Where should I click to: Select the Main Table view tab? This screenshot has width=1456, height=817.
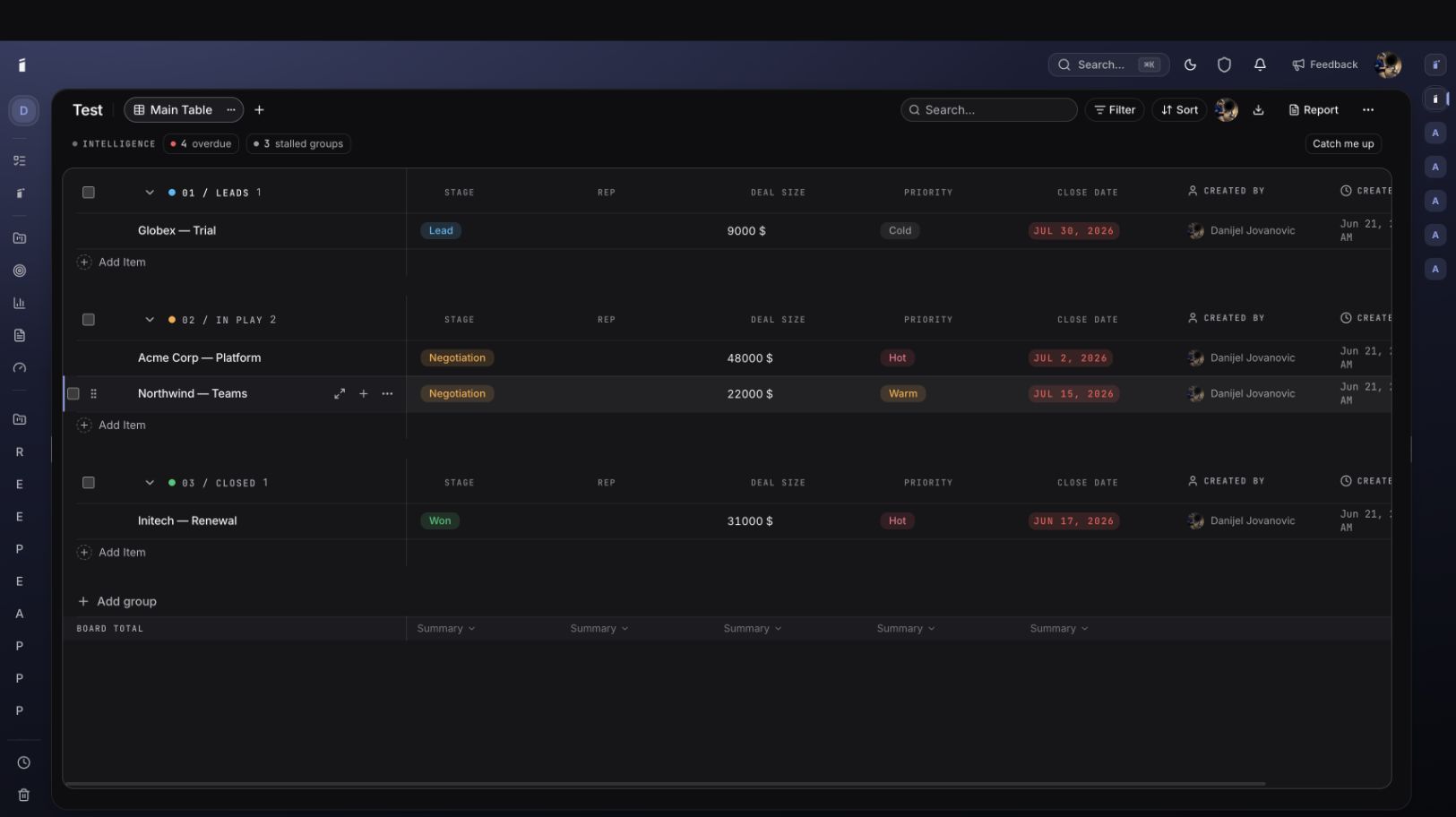point(183,110)
